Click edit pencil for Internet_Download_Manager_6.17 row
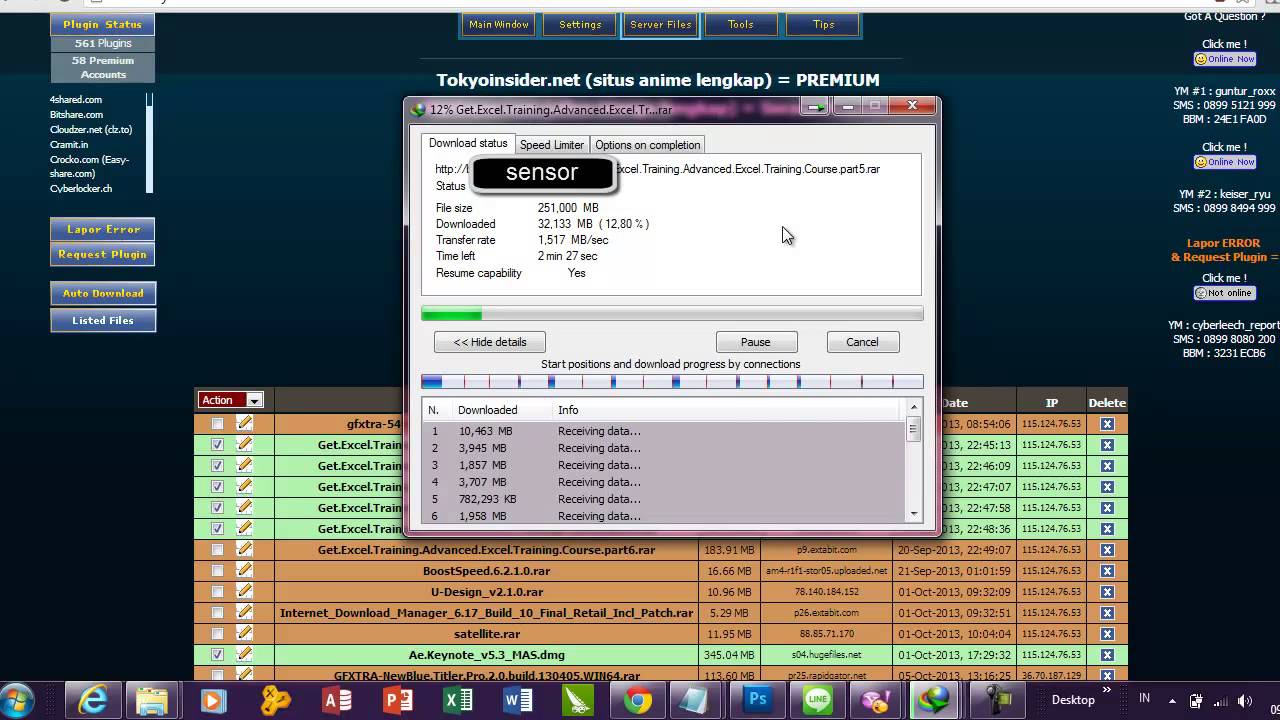 pos(244,612)
